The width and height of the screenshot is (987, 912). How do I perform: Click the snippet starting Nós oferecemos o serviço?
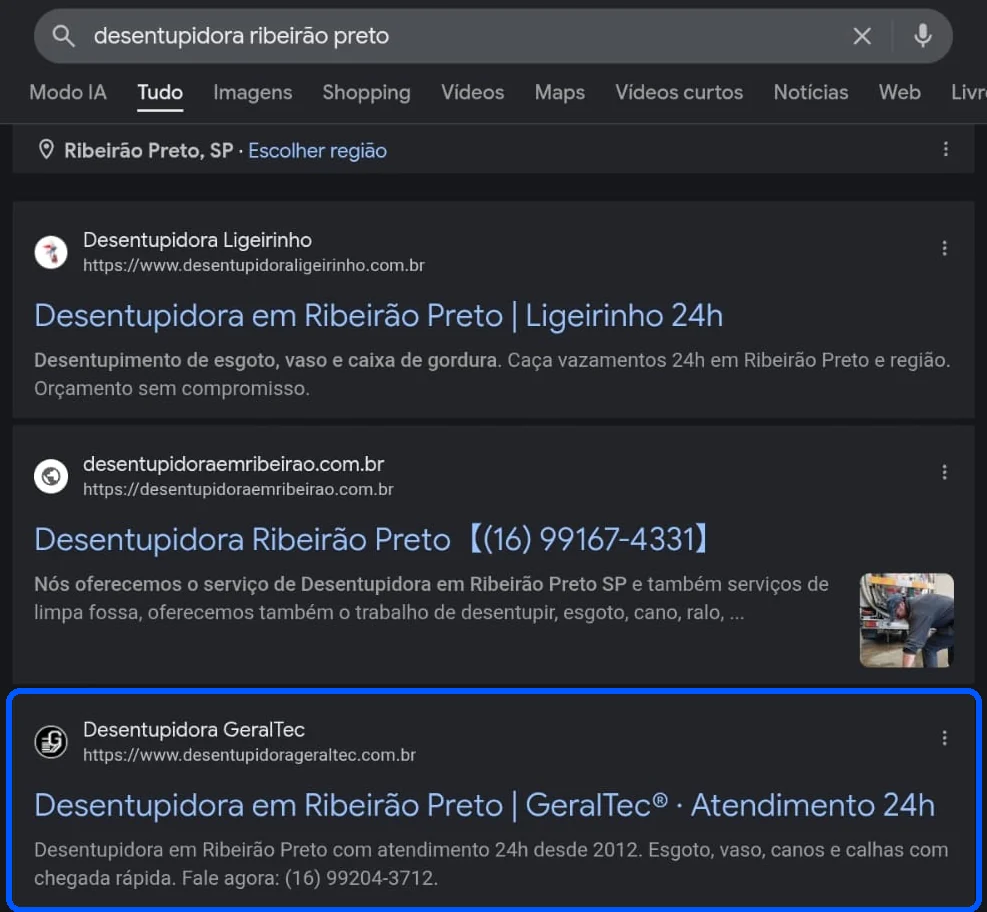pos(431,598)
